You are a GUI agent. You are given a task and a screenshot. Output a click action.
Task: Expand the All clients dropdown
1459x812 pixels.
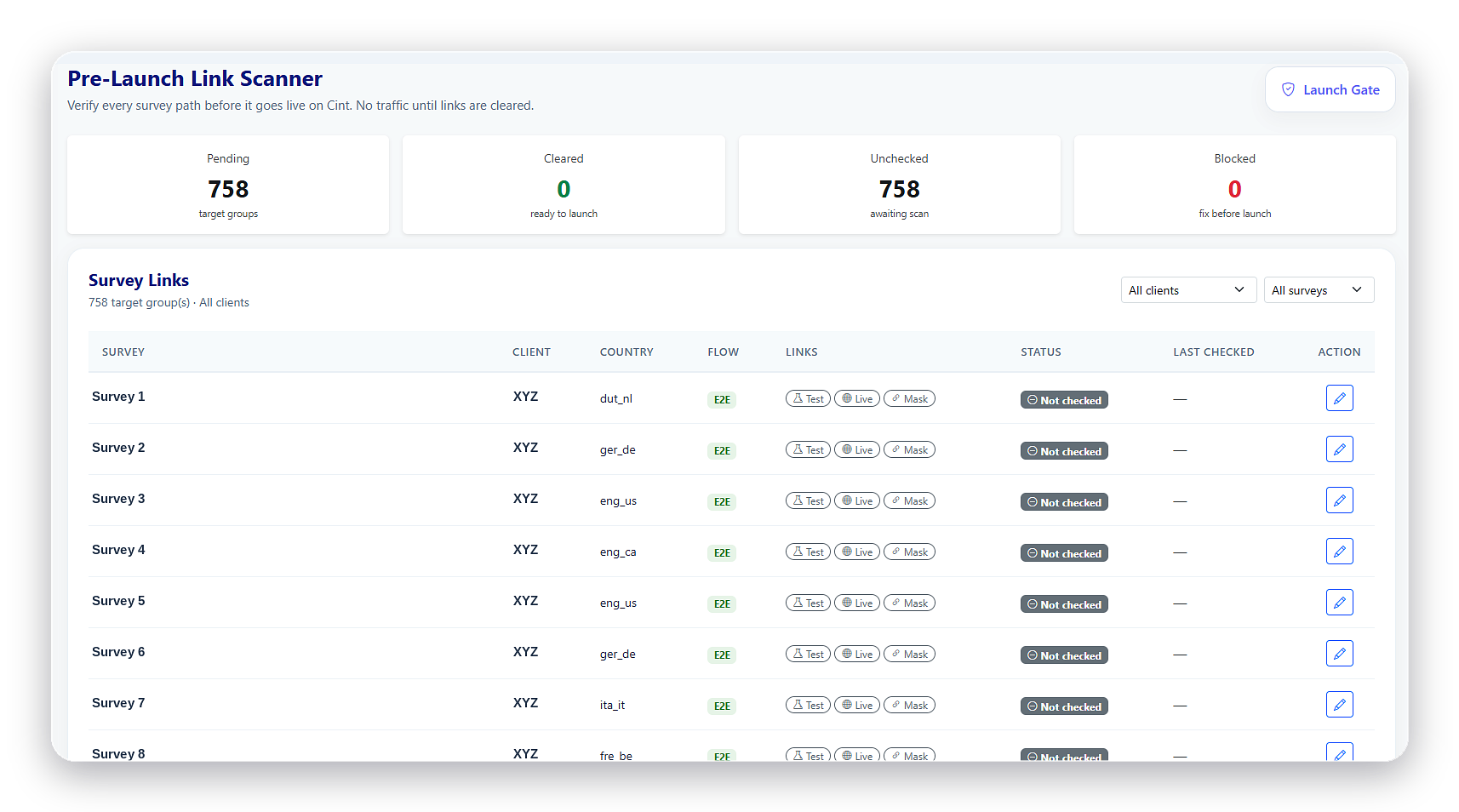(1187, 290)
